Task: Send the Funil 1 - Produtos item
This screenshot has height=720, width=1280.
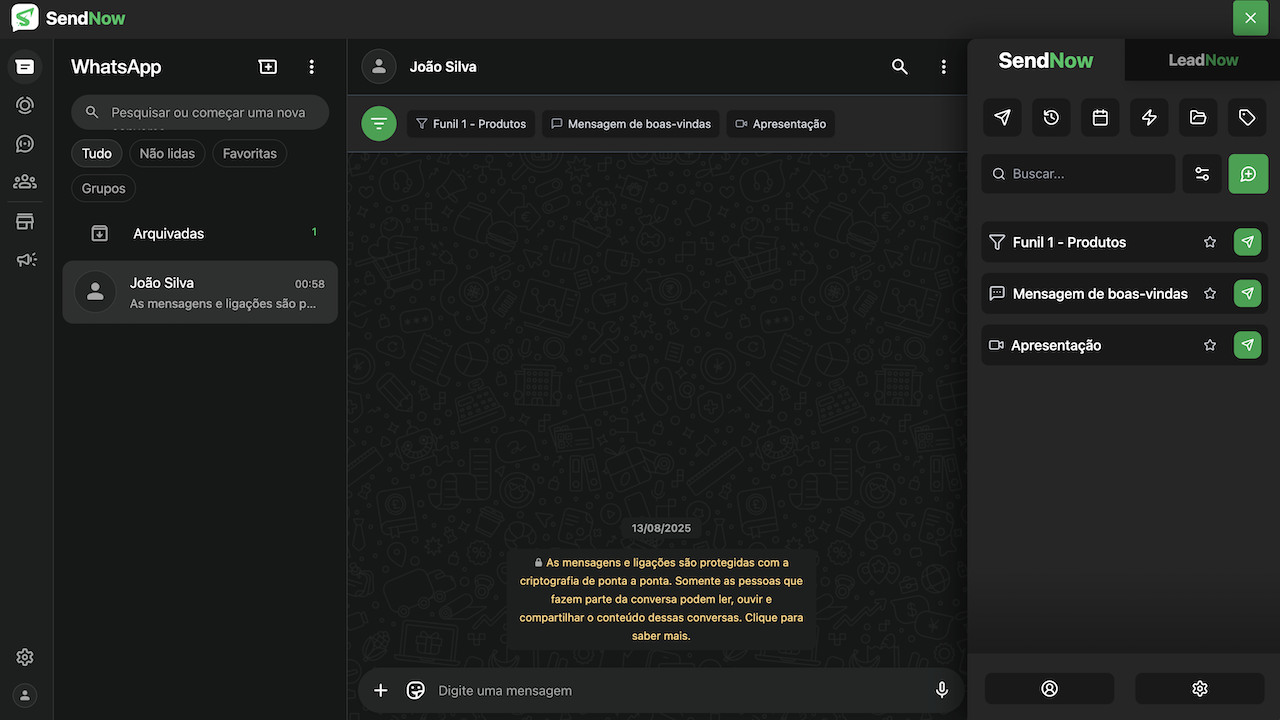Action: click(1247, 242)
